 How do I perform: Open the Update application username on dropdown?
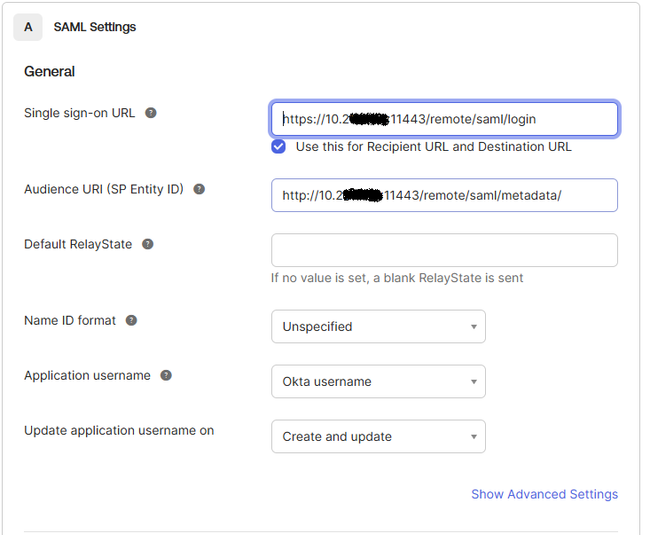(378, 436)
